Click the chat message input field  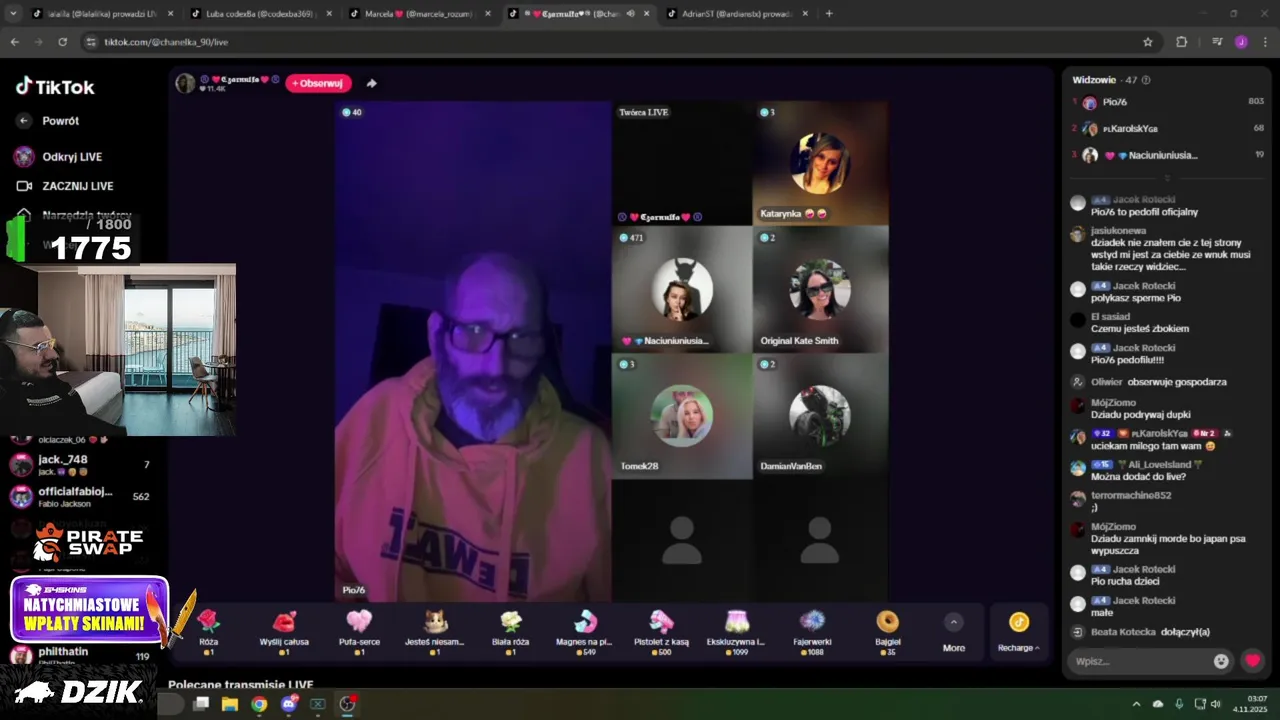pos(1138,661)
